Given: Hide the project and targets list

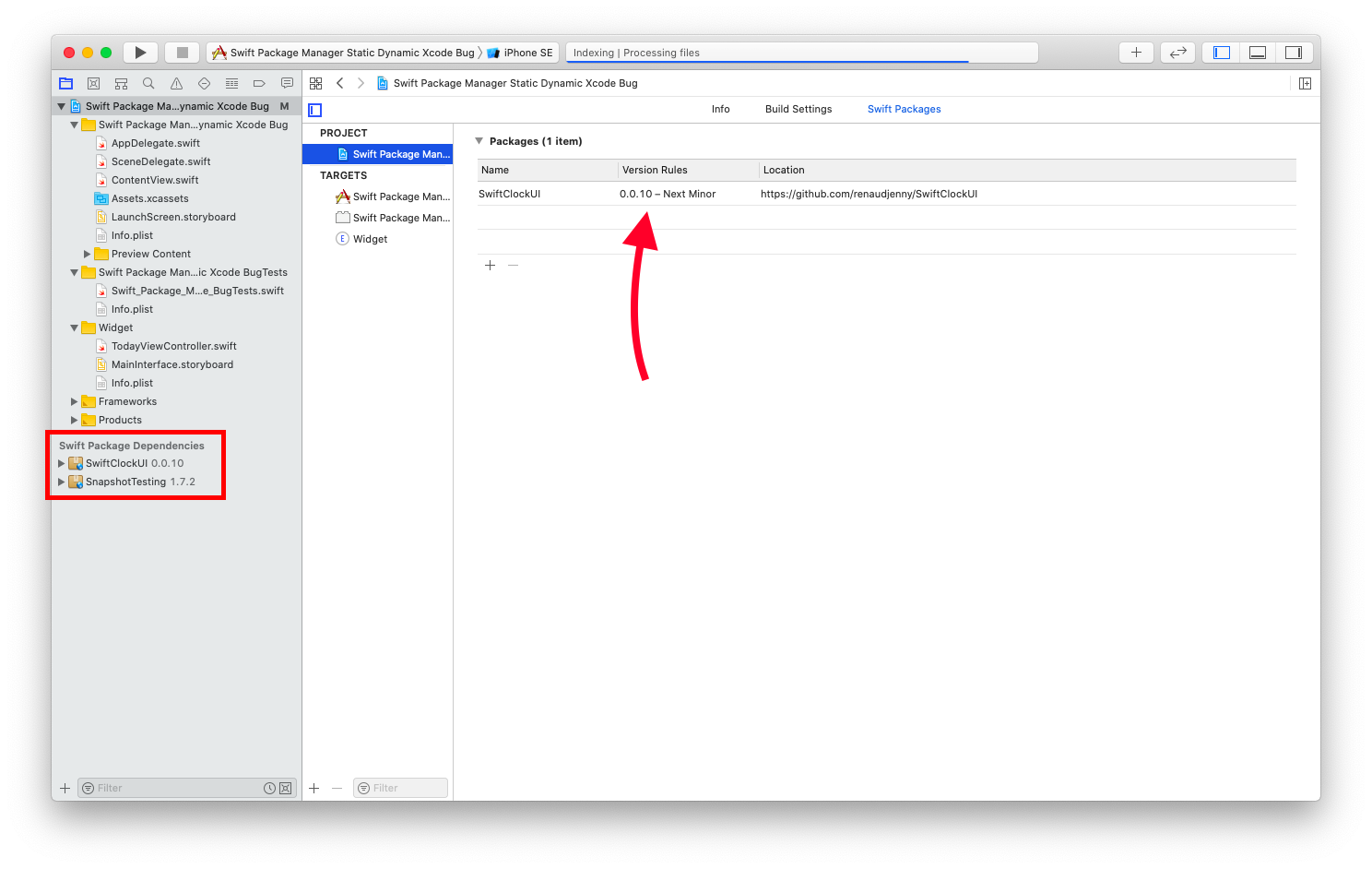Looking at the screenshot, I should (314, 110).
